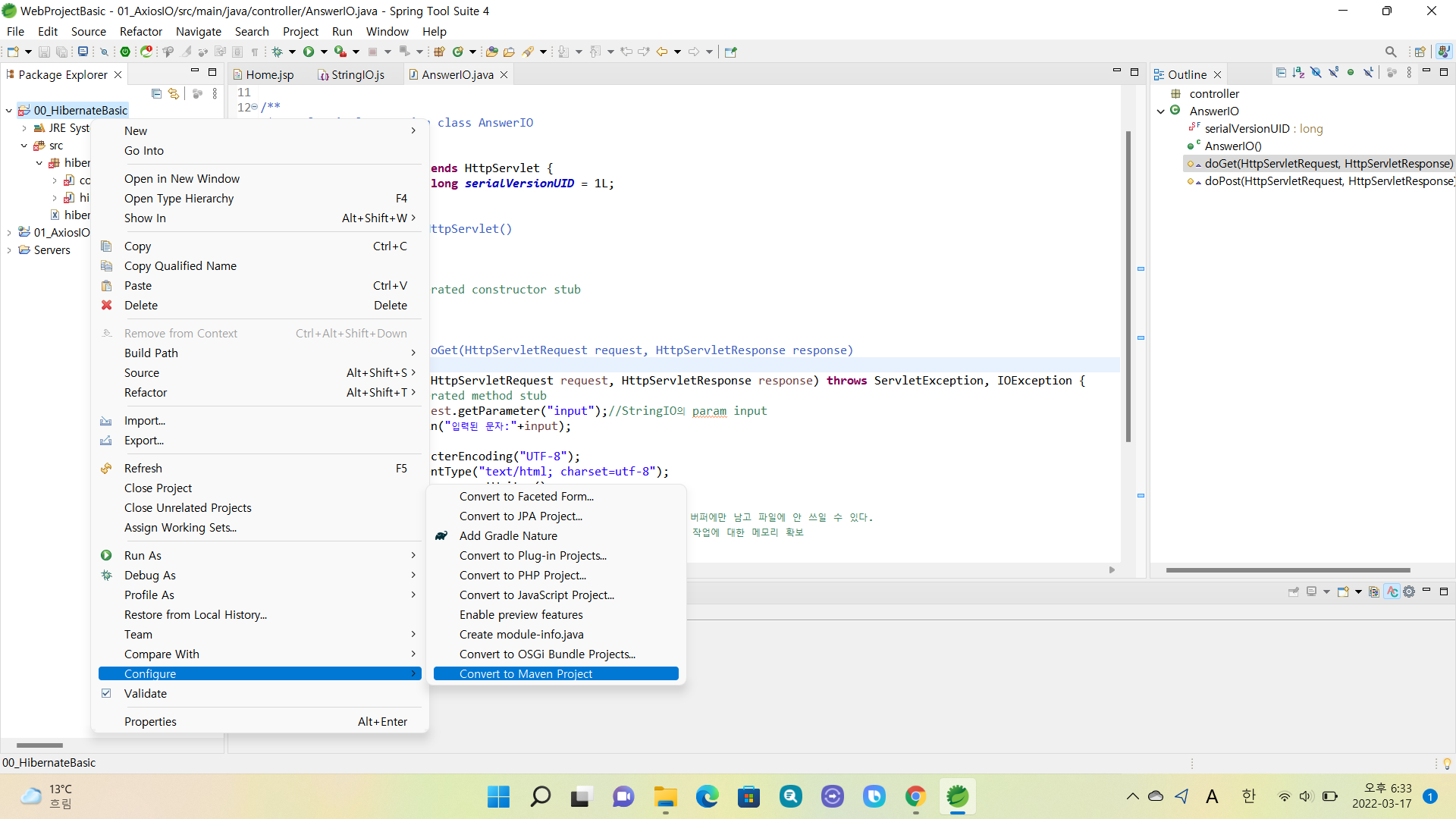The width and height of the screenshot is (1456, 819).
Task: Click the Outline alphabetical Sort icon
Action: click(x=1298, y=73)
